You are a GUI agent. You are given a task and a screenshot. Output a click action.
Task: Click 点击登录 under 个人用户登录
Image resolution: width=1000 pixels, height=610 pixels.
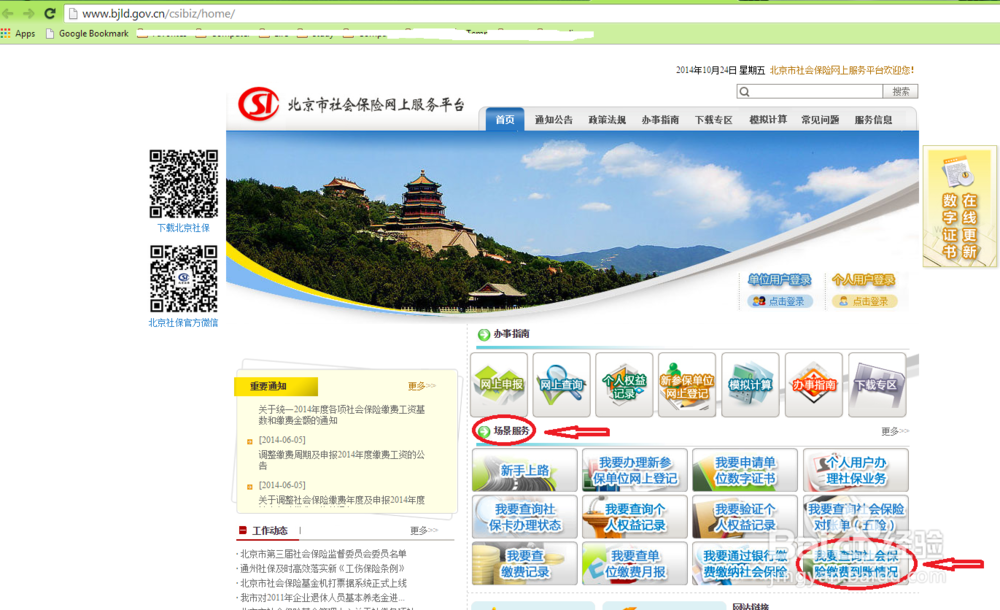[x=865, y=301]
